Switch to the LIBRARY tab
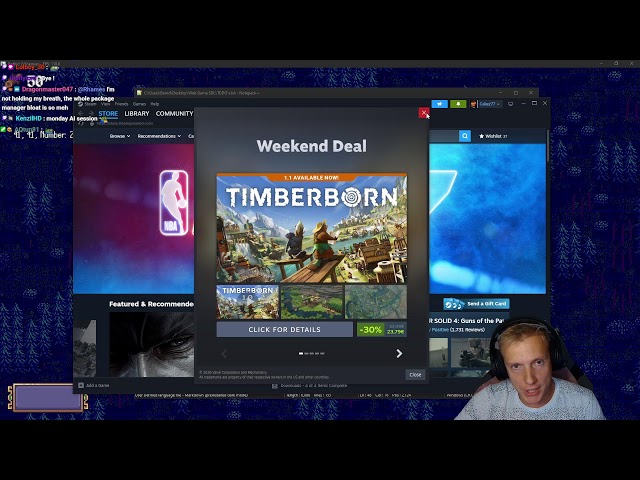Screen dimensions: 640x480 pyautogui.click(x=137, y=113)
